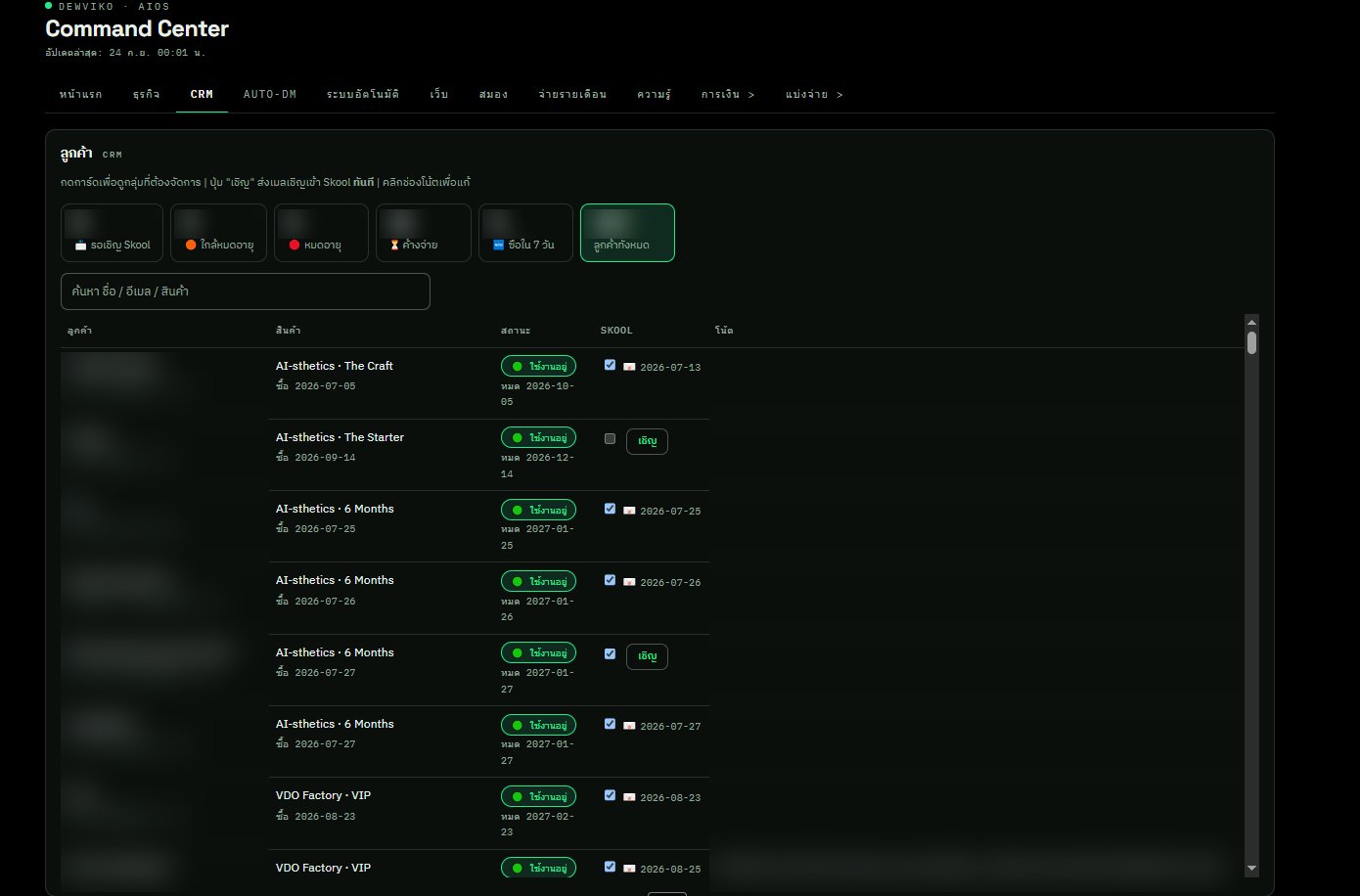Select the ลูกค้าทั้งหมด card
Viewport: 1360px width, 896px height.
click(x=627, y=233)
